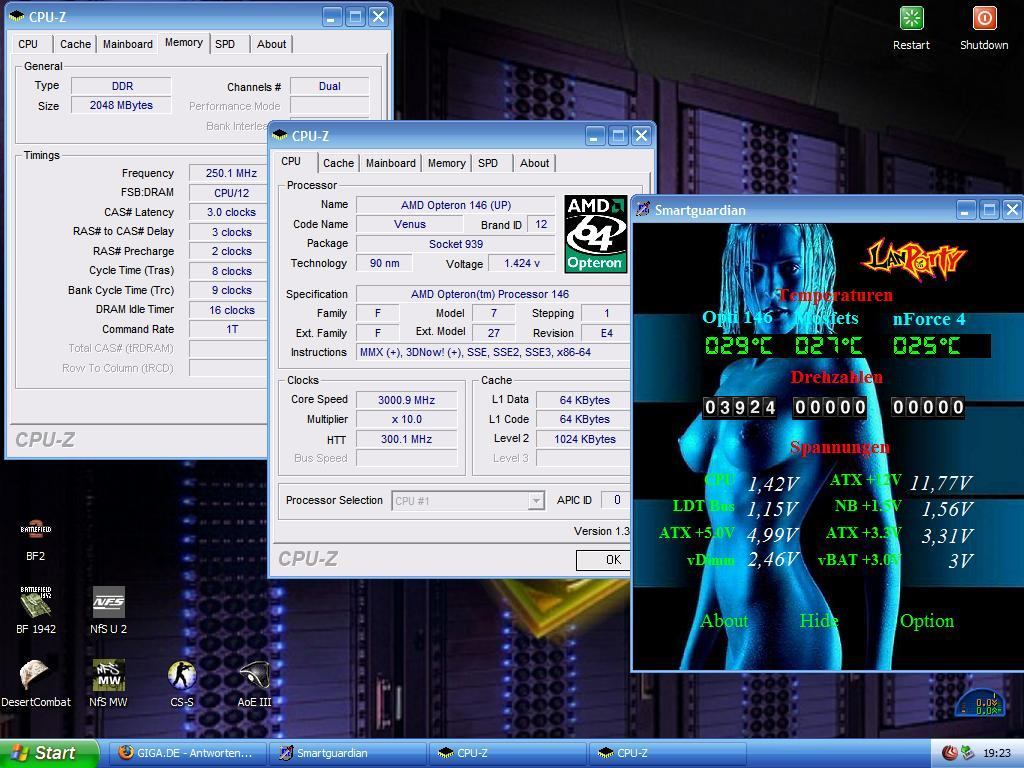
Task: Click the vDimm voltage reading 2,46V
Action: [774, 560]
